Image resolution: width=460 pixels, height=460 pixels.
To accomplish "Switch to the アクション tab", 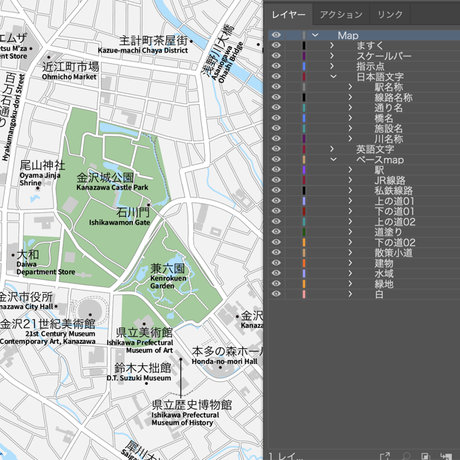I will pos(341,15).
